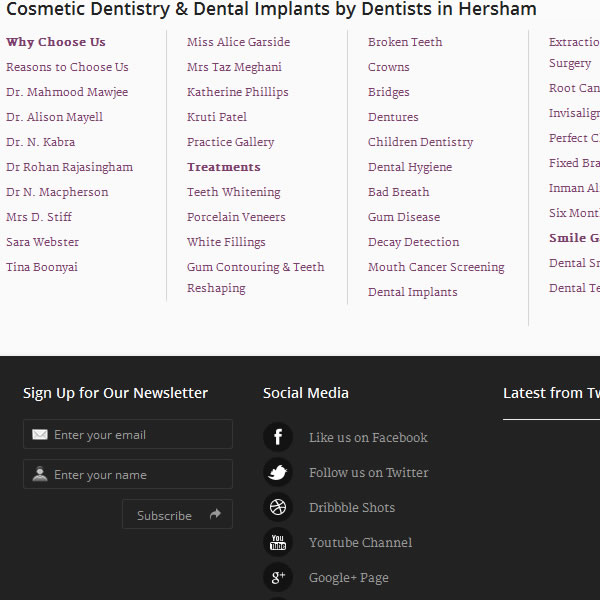Viewport: 600px width, 600px height.
Task: Click the envelope icon in email field
Action: [x=40, y=435]
